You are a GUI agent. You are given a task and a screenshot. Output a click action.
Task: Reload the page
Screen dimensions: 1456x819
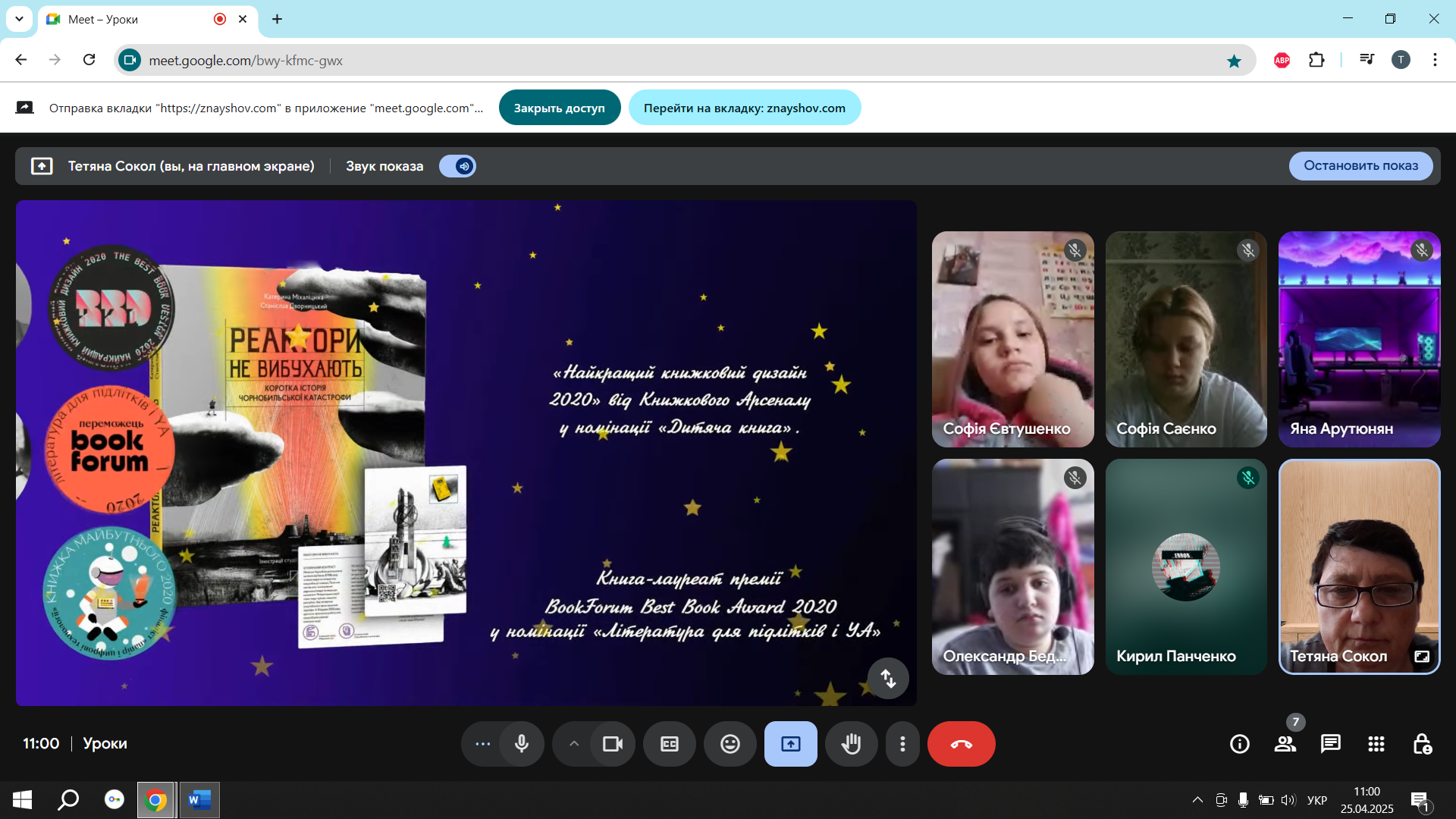(89, 60)
